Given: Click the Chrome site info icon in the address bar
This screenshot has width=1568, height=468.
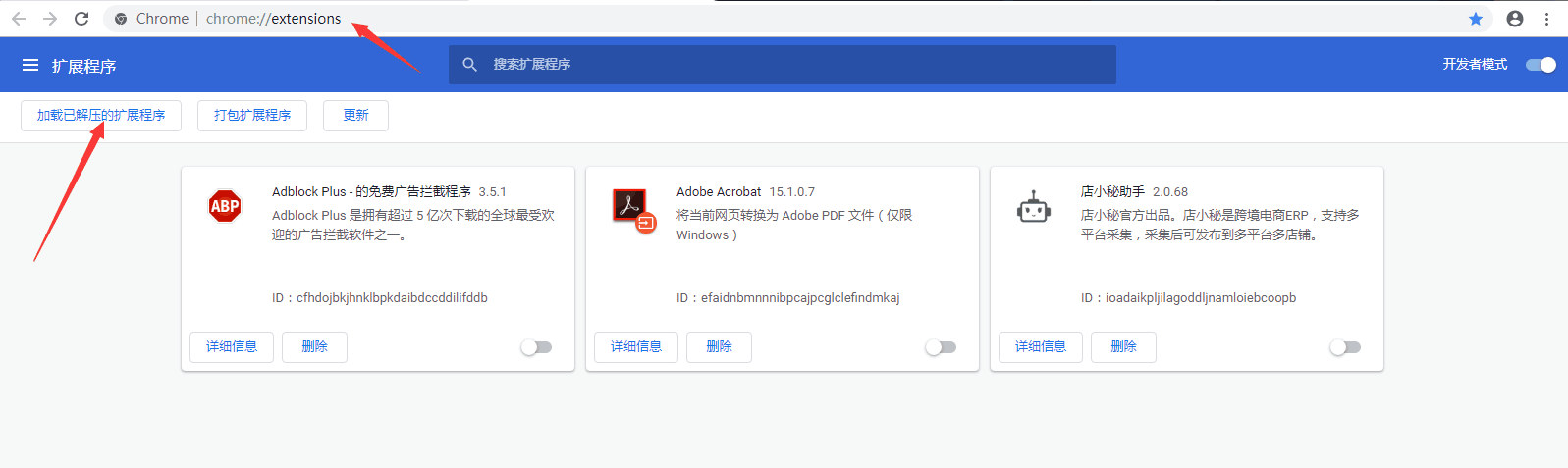Looking at the screenshot, I should point(121,19).
